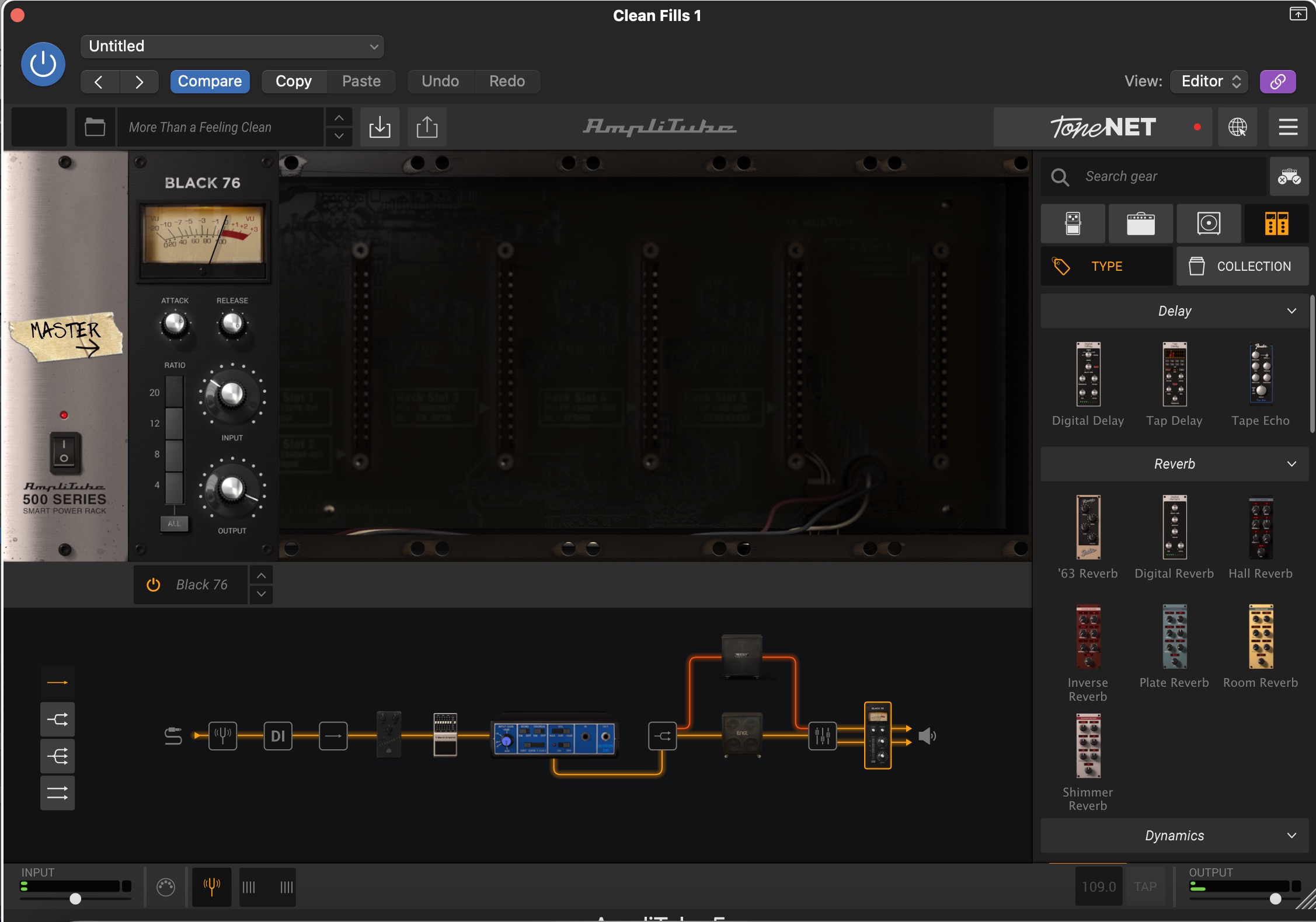Click the Black 76 INPUT knob
The height and width of the screenshot is (922, 1316).
[x=232, y=395]
